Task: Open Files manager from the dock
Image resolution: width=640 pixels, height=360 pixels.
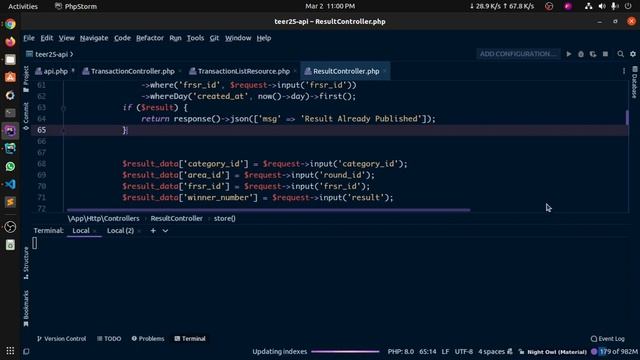Action: [10, 60]
